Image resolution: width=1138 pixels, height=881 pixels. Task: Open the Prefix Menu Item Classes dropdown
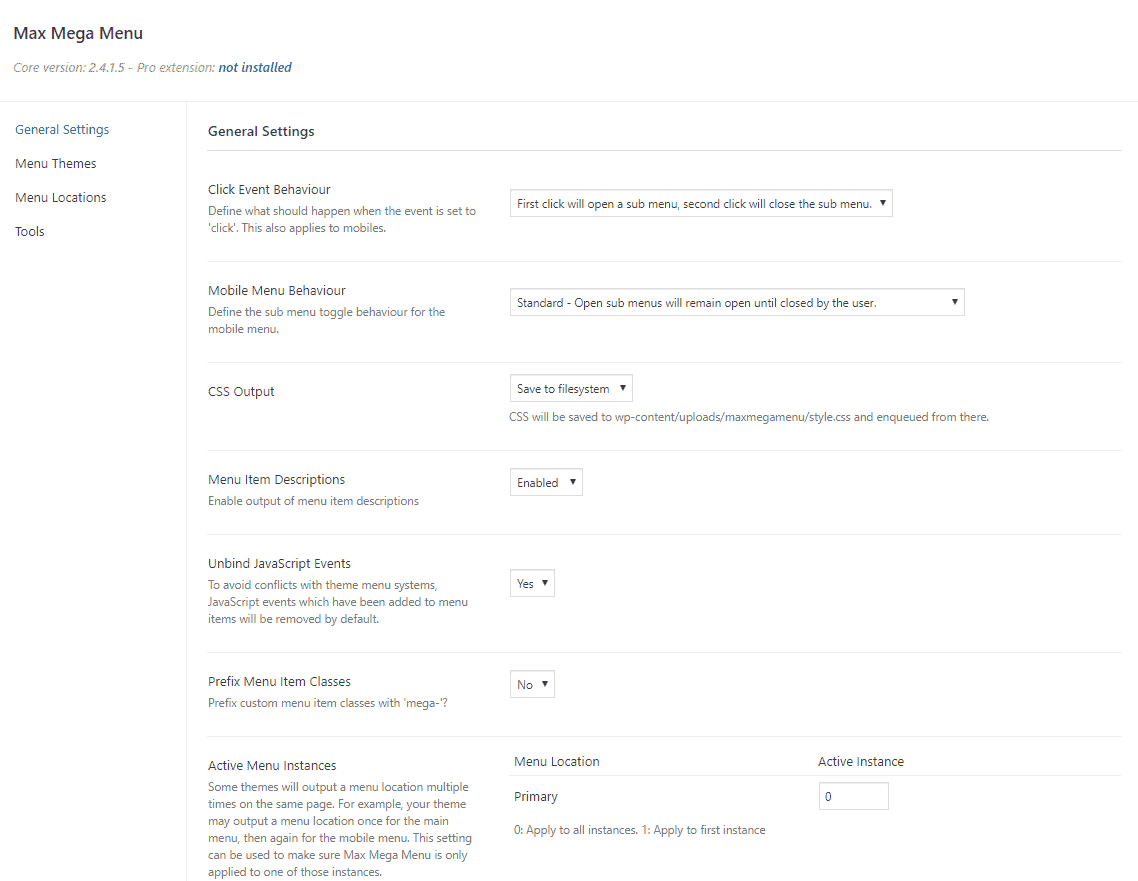coord(532,685)
